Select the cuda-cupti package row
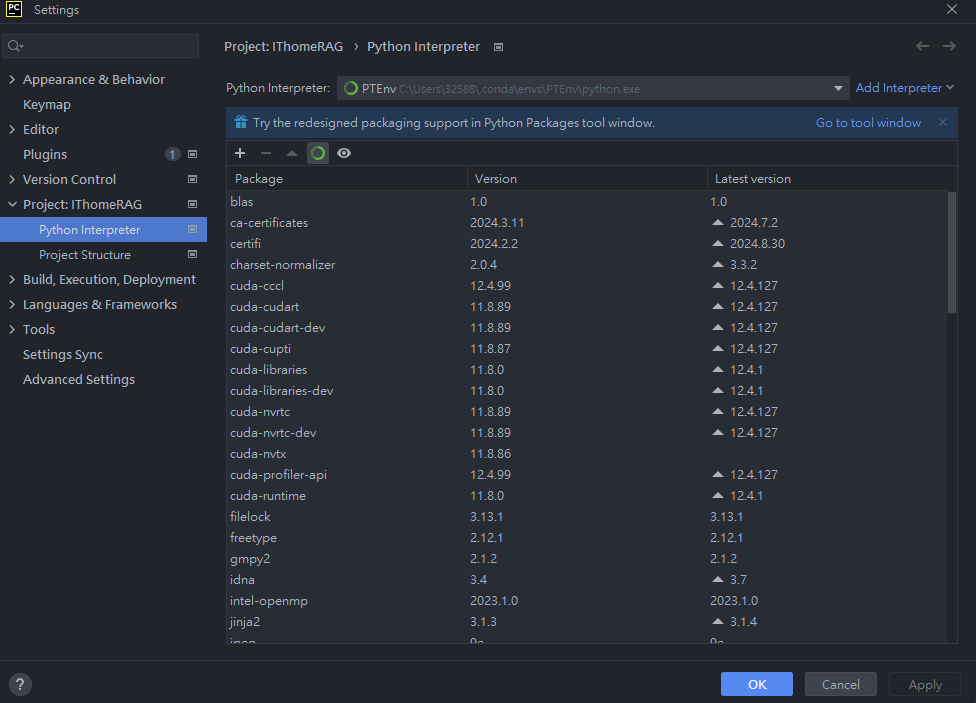Image resolution: width=976 pixels, height=703 pixels. coord(586,349)
